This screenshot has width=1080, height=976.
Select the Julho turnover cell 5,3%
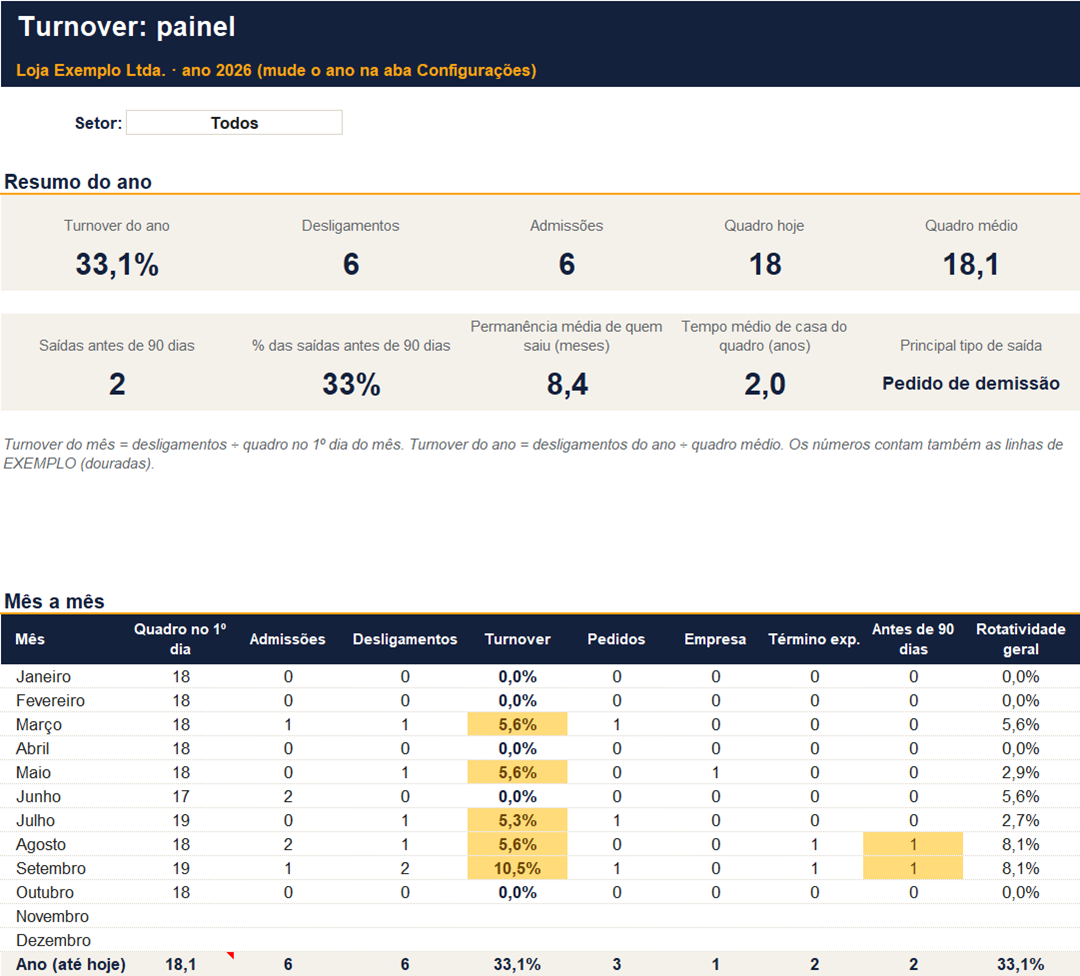point(517,820)
